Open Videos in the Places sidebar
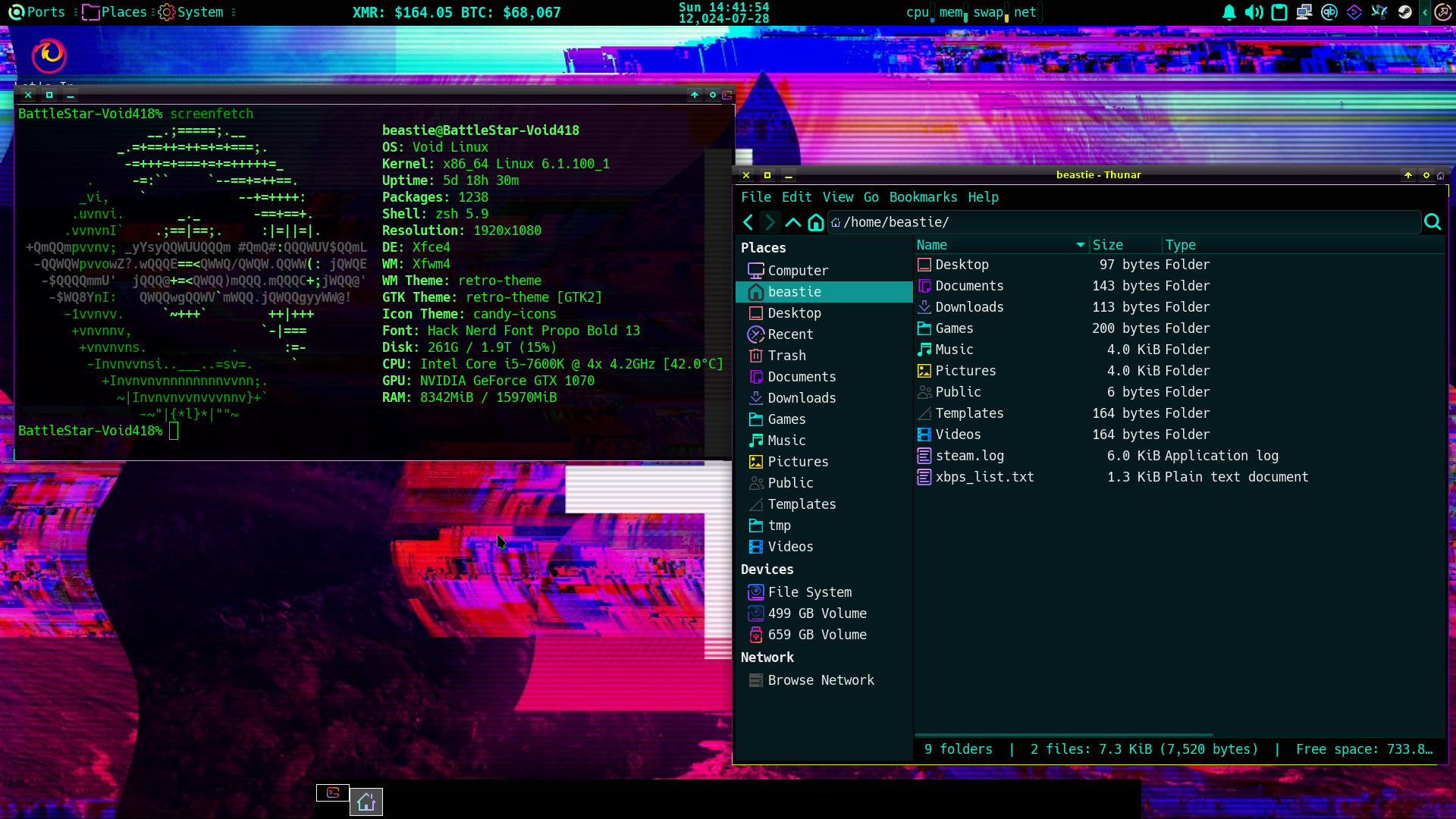This screenshot has width=1456, height=819. coord(824,547)
